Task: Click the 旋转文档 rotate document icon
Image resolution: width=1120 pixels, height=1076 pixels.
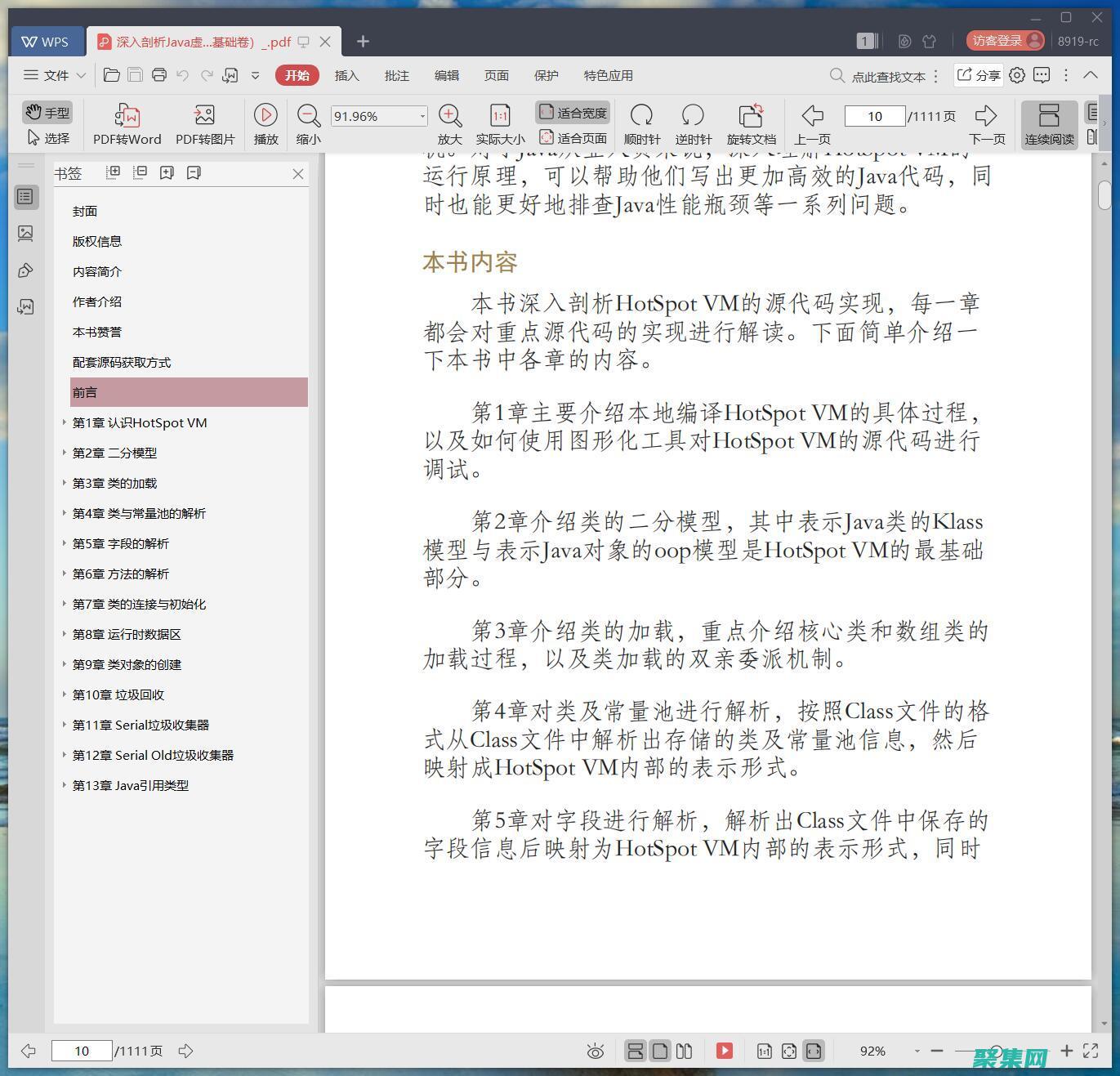Action: coord(751,115)
